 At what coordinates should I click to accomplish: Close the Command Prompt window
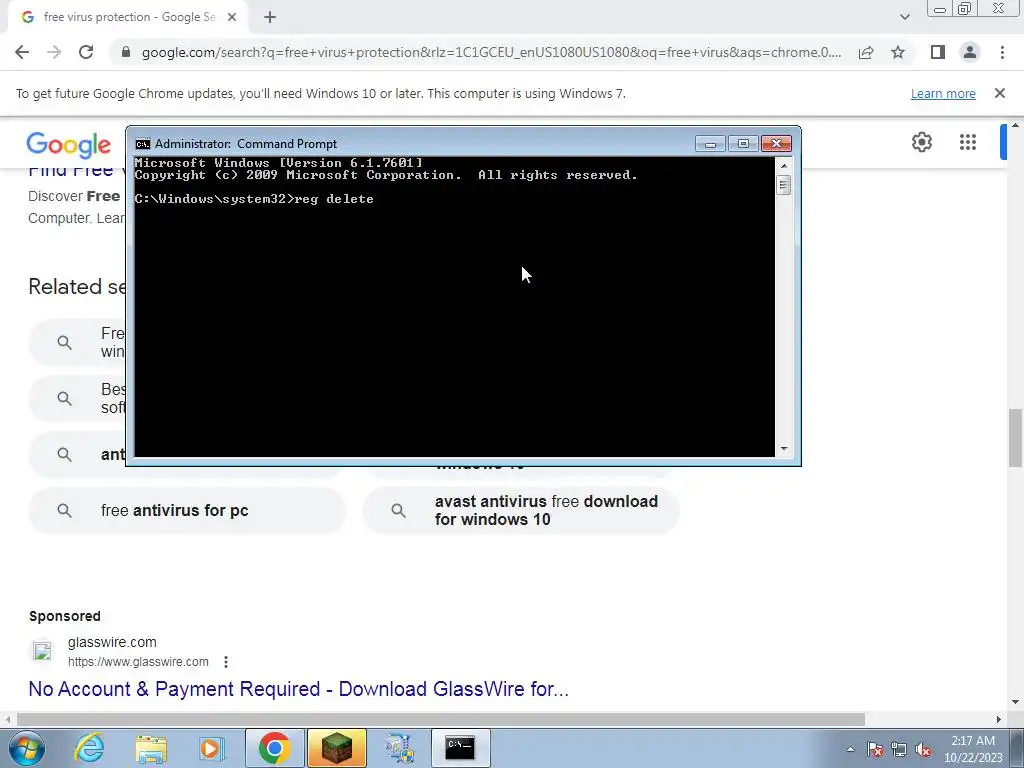coord(776,144)
